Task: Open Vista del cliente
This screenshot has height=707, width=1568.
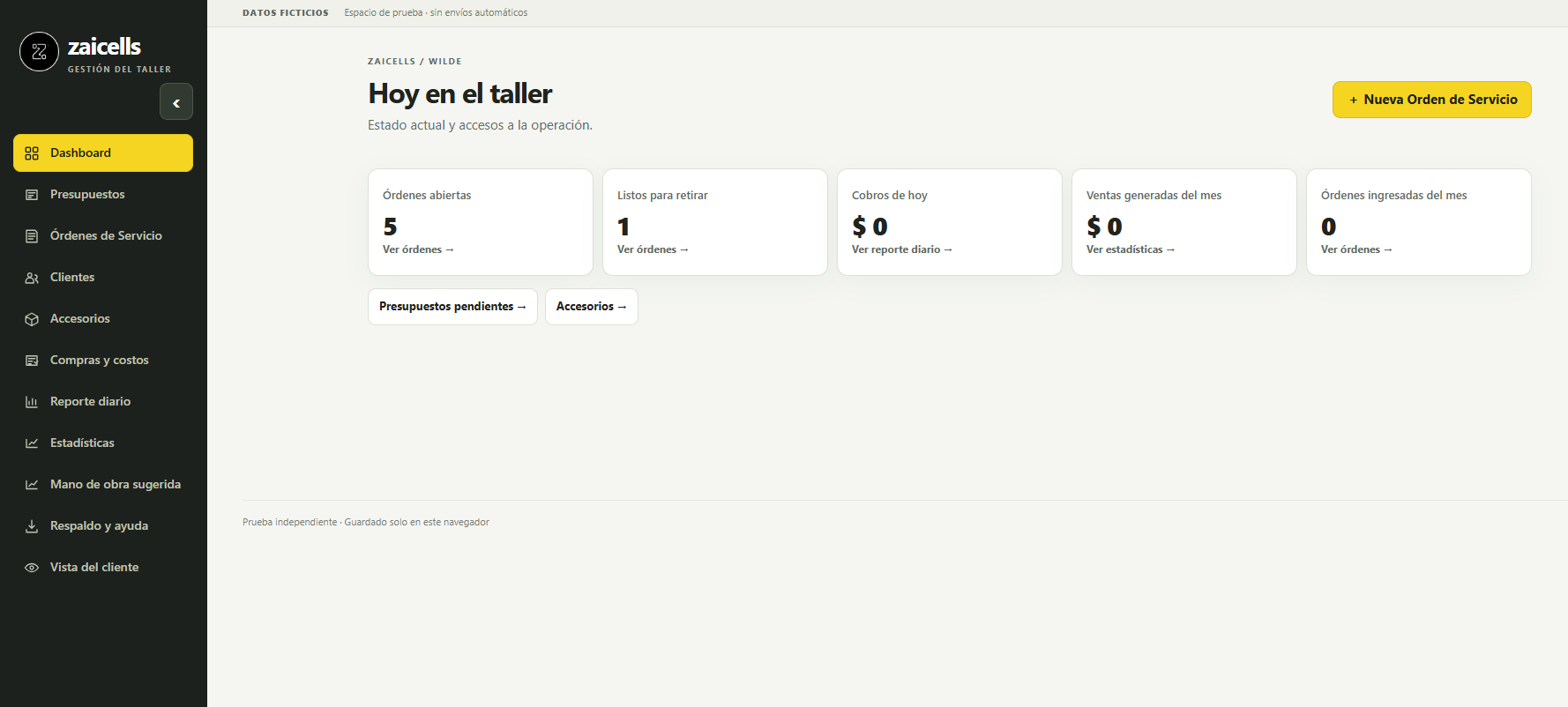Action: (x=103, y=568)
